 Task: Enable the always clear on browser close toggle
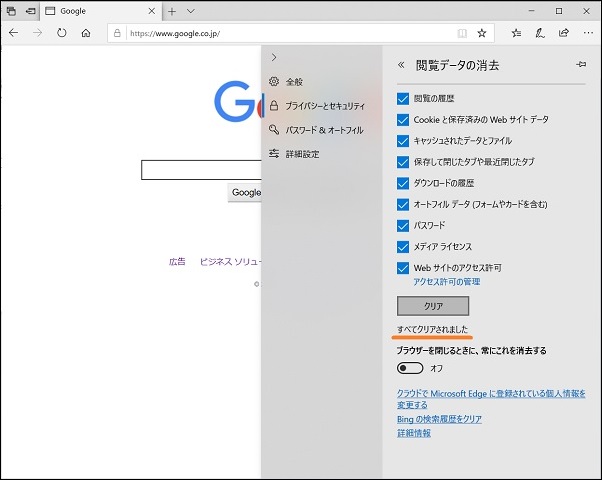click(410, 368)
